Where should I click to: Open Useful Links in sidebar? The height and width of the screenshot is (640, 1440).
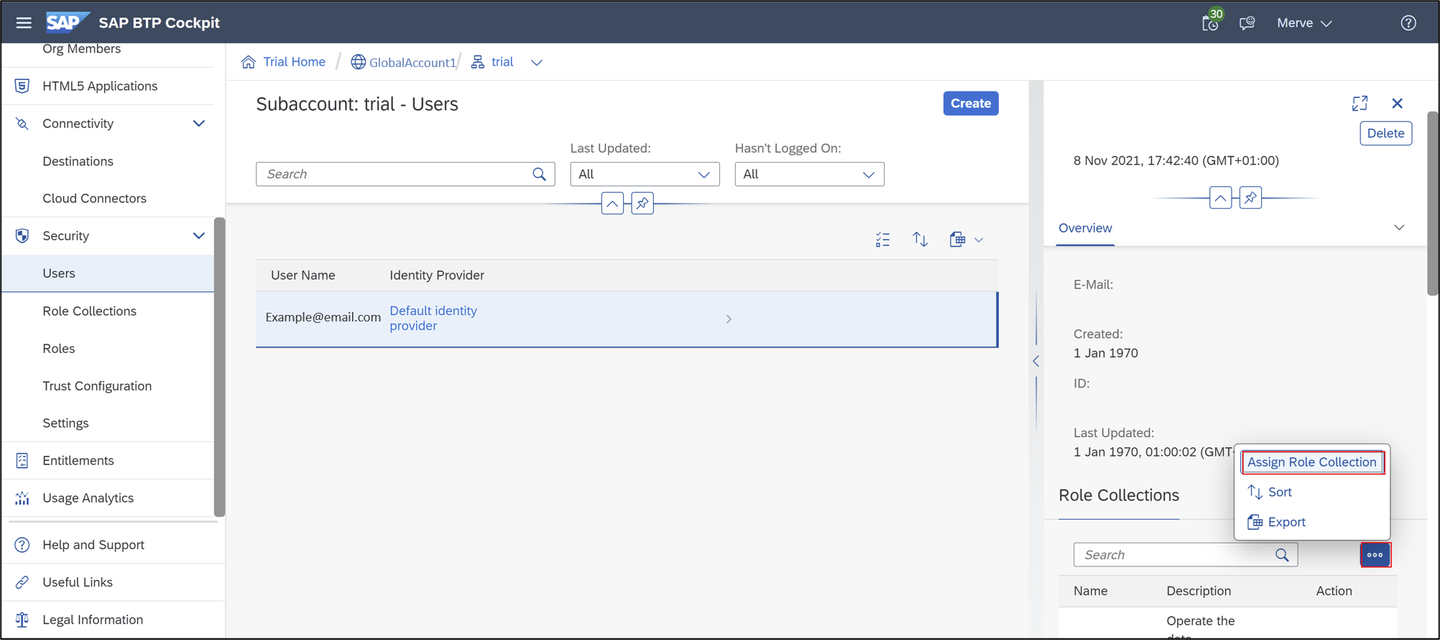[77, 582]
